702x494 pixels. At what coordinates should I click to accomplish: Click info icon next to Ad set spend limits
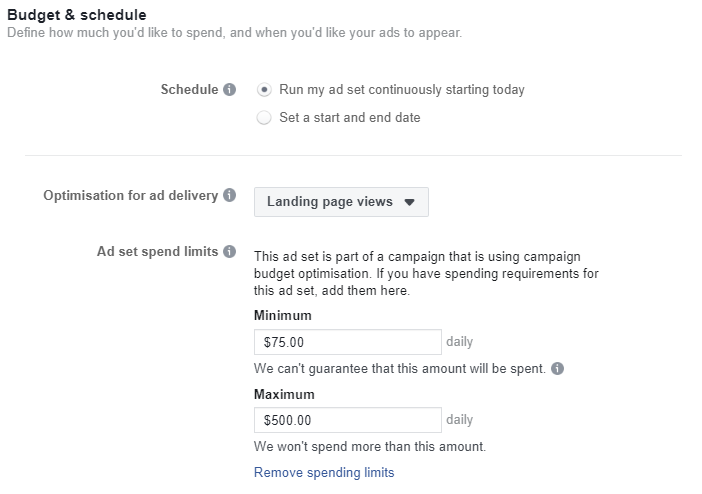230,252
